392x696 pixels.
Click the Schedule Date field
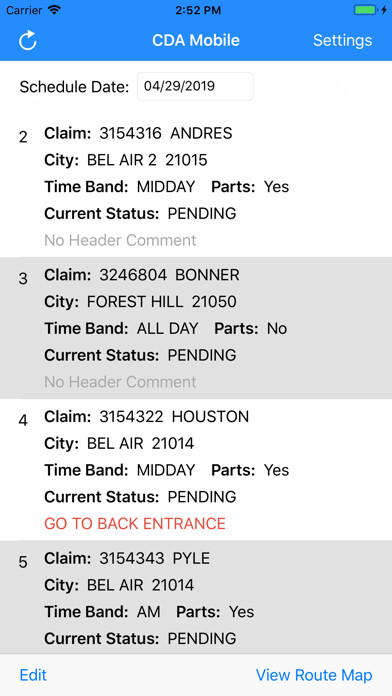click(195, 86)
